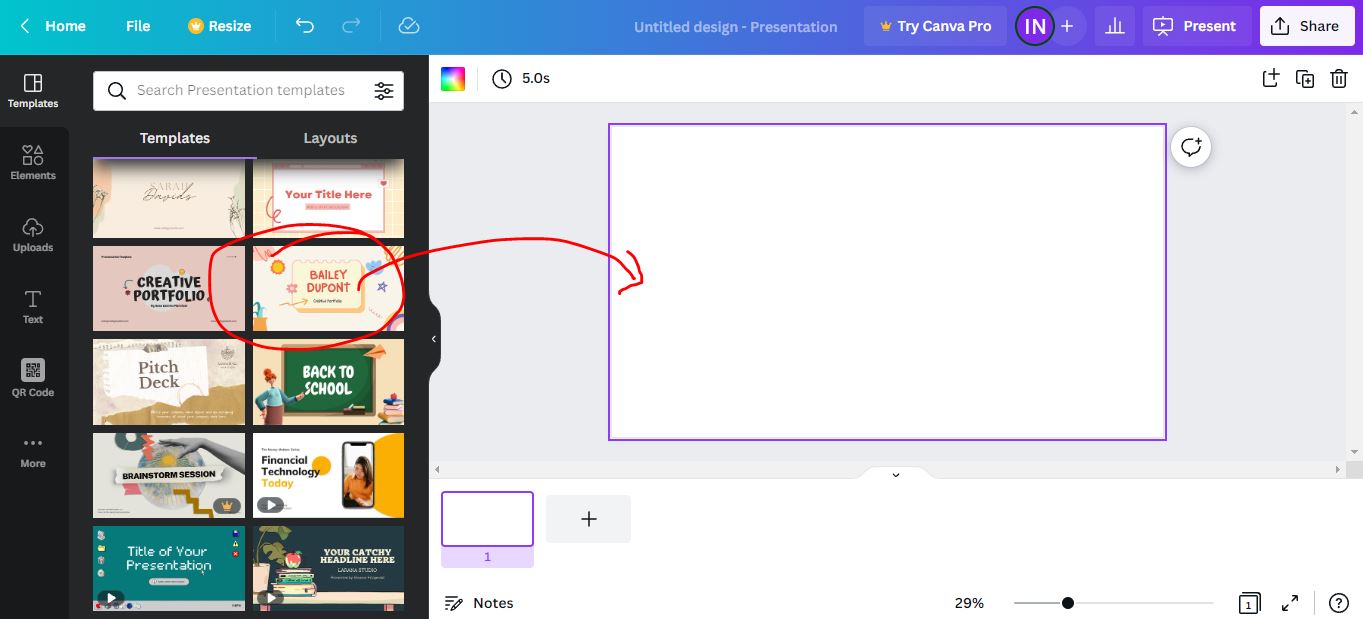
Task: Open the File menu
Action: [138, 26]
